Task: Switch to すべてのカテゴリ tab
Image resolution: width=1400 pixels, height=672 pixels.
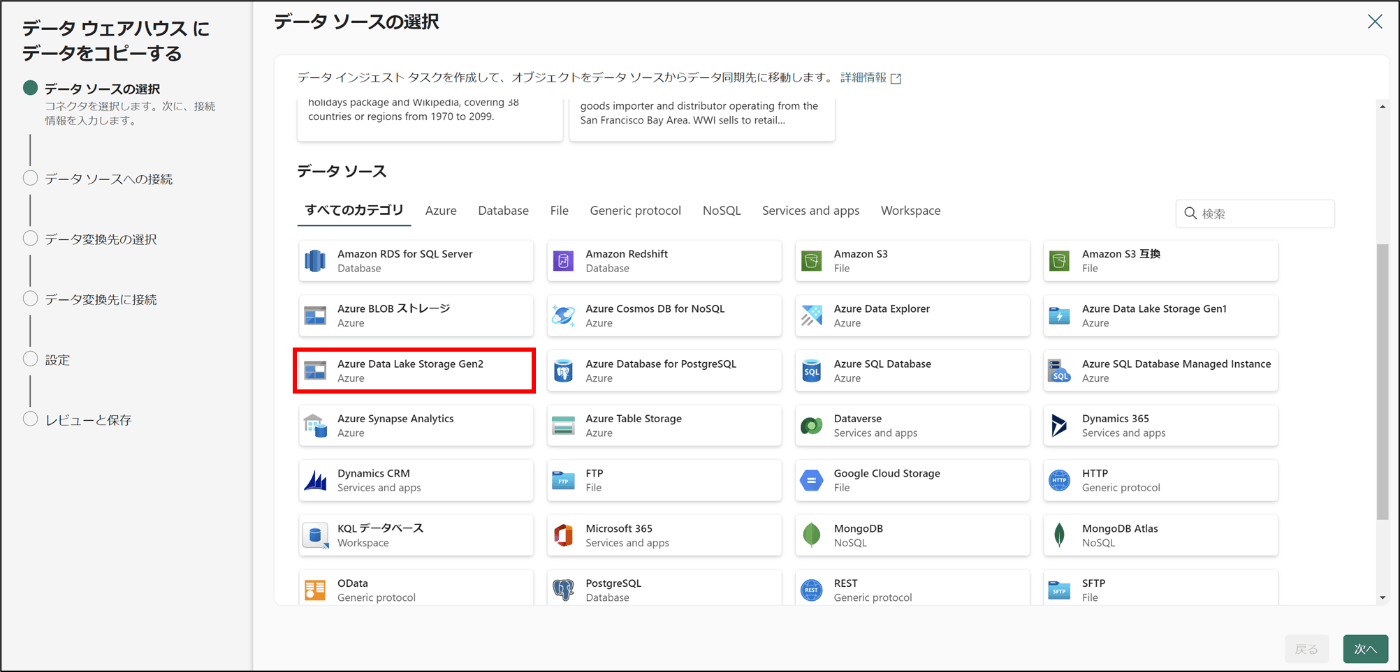Action: pyautogui.click(x=354, y=210)
